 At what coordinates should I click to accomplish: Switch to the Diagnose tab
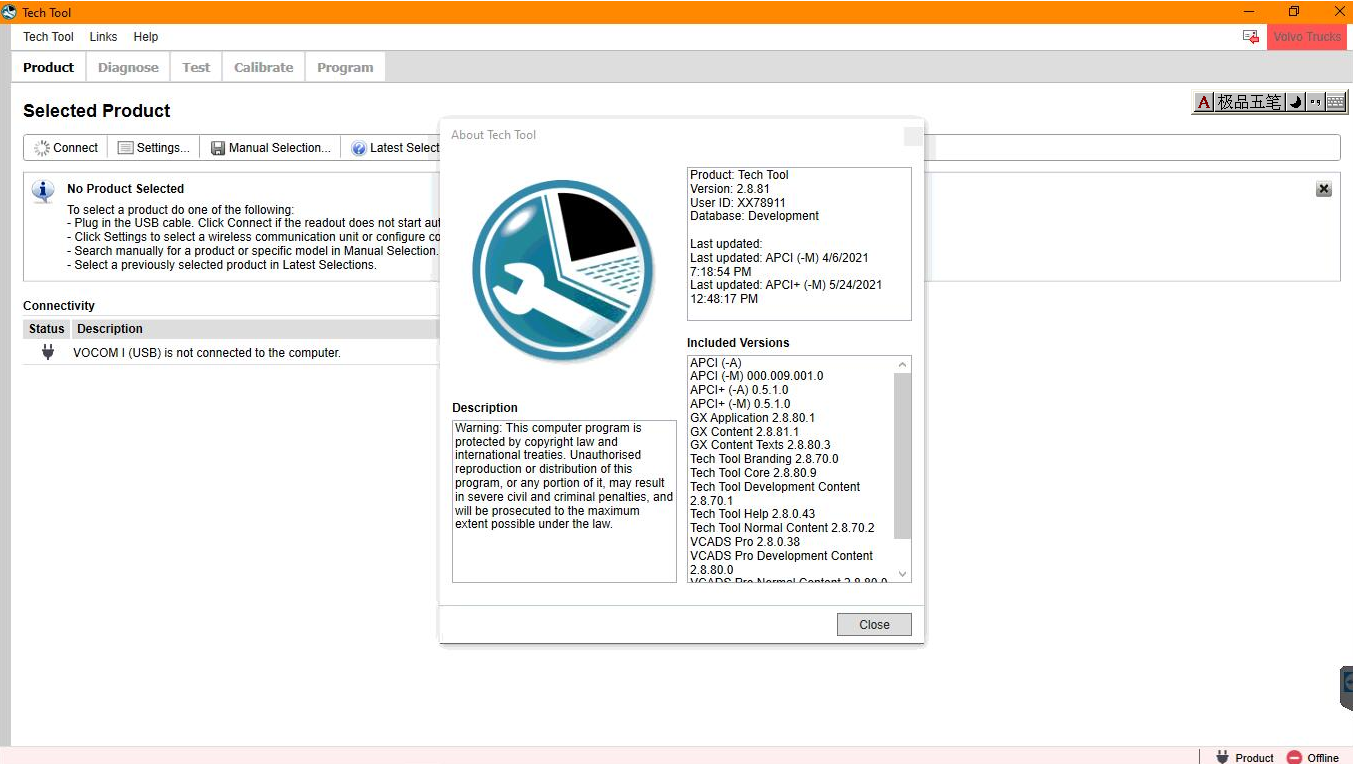coord(127,66)
